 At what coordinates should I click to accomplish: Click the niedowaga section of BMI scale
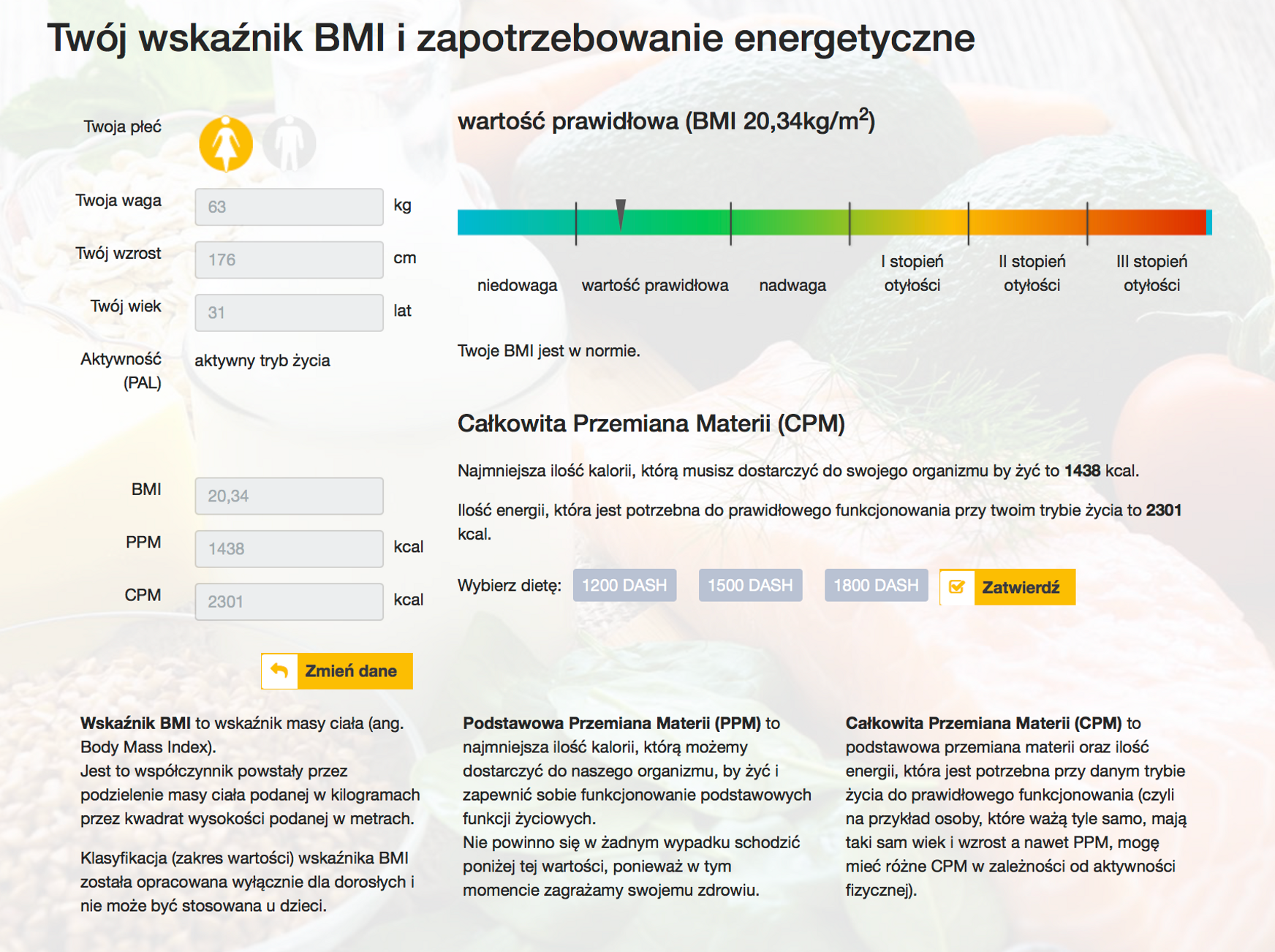(516, 222)
